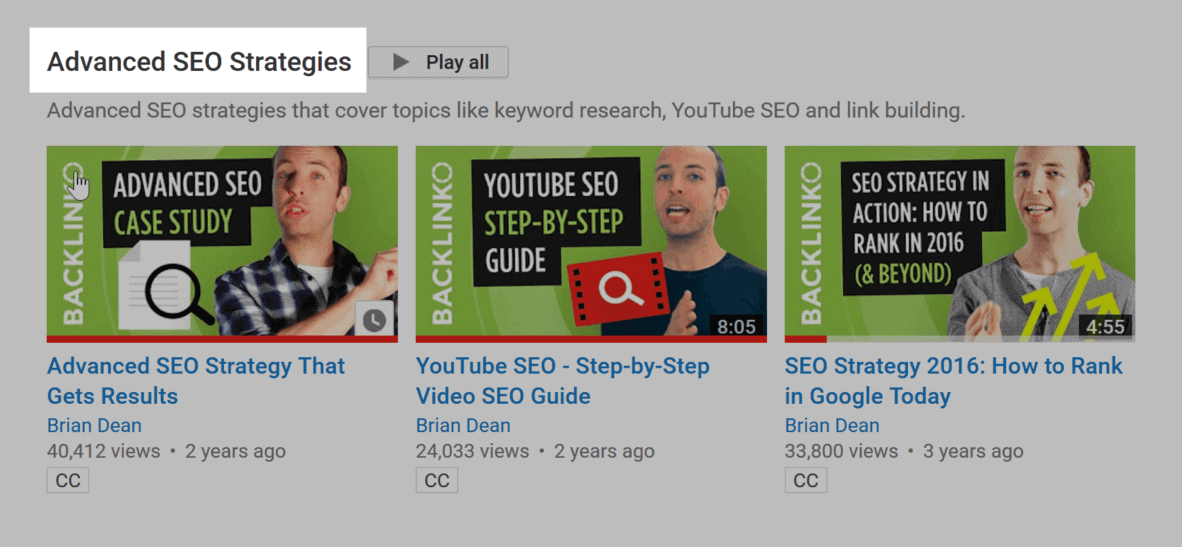The height and width of the screenshot is (547, 1182).
Task: Click the CC badge under YouTube SEO video
Action: tap(436, 480)
